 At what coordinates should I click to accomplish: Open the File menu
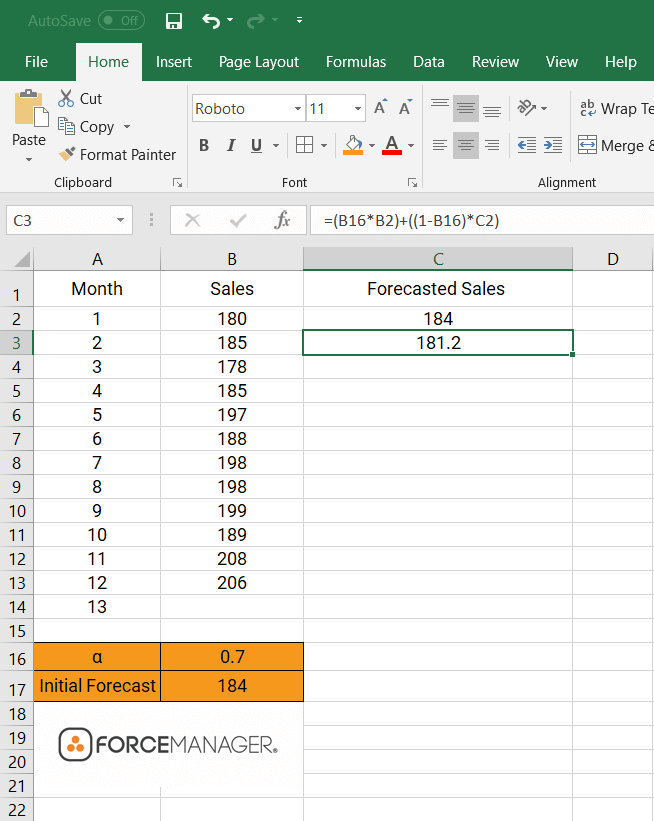click(36, 62)
